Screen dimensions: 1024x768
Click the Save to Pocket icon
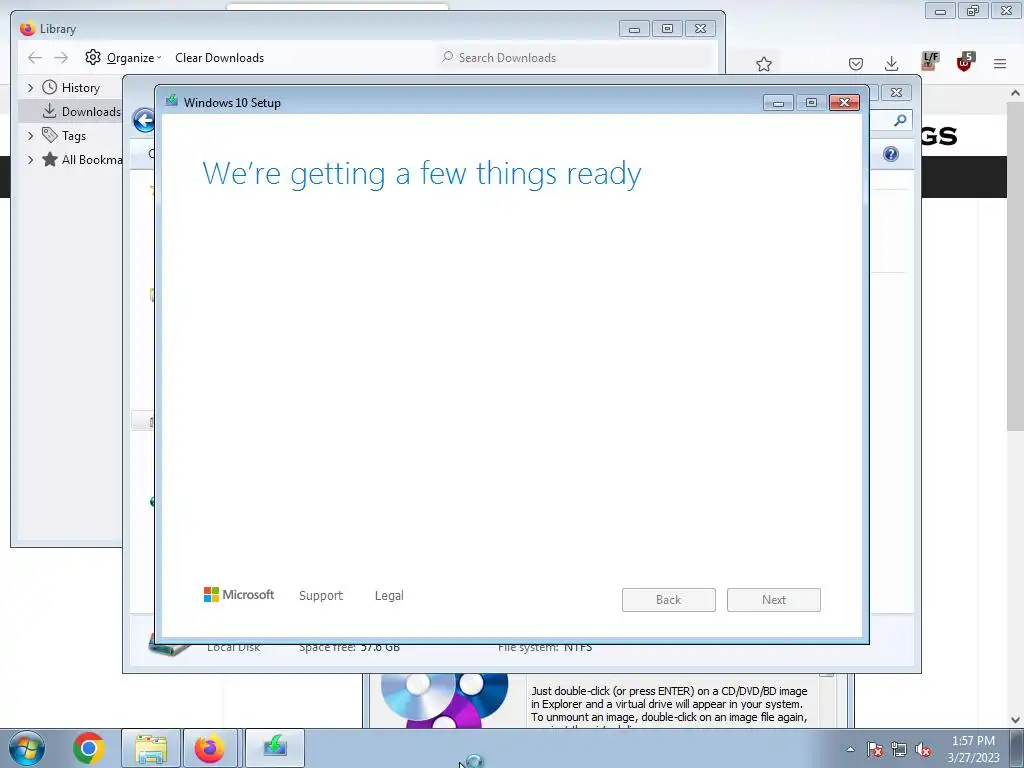(856, 63)
